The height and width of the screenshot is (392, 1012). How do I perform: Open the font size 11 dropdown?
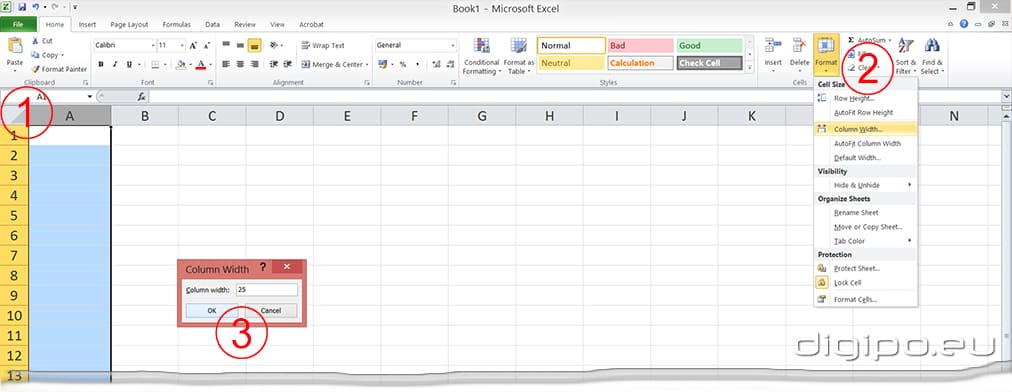pyautogui.click(x=183, y=46)
